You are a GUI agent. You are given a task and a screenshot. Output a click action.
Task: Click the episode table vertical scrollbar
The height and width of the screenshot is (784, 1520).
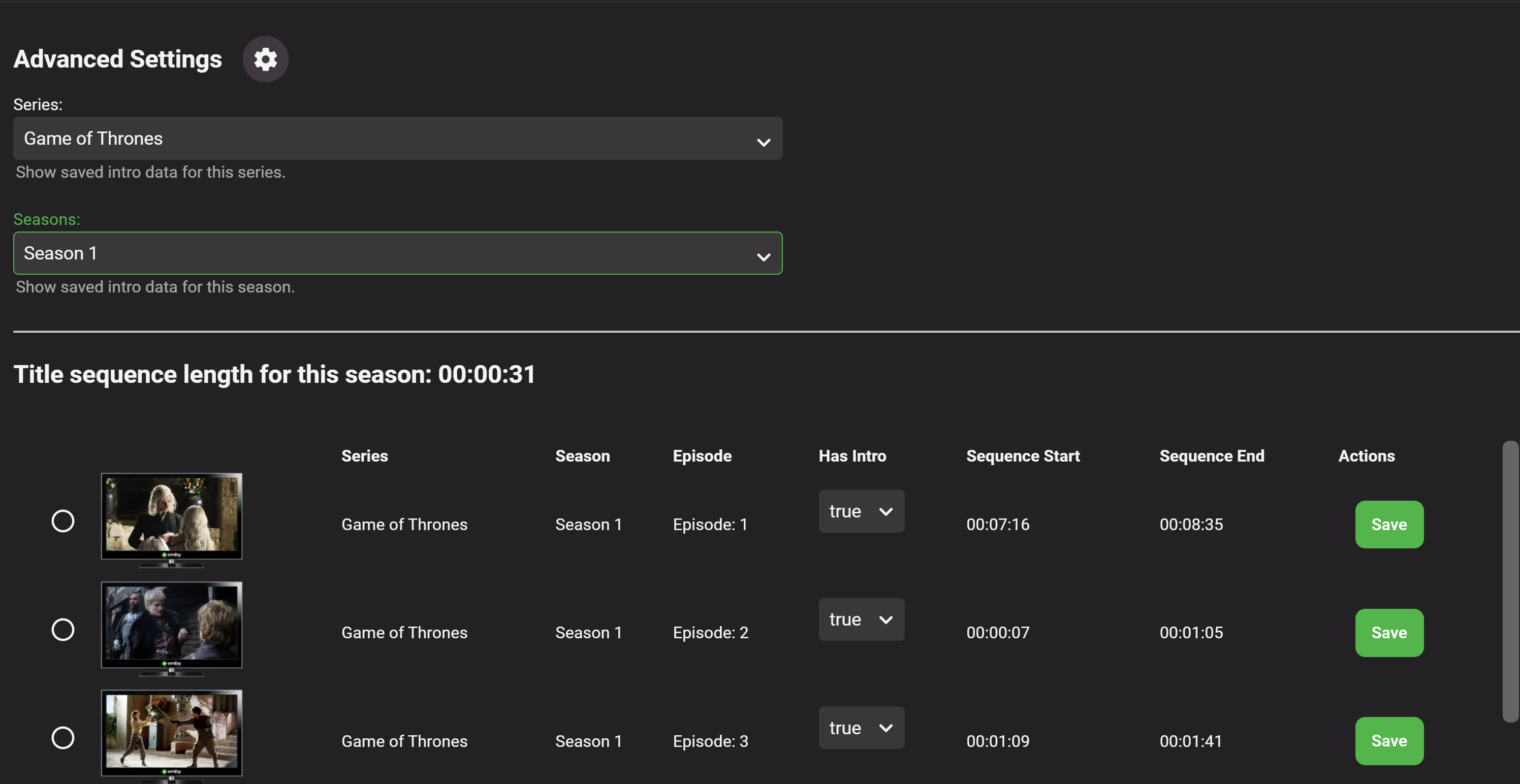[x=1510, y=581]
